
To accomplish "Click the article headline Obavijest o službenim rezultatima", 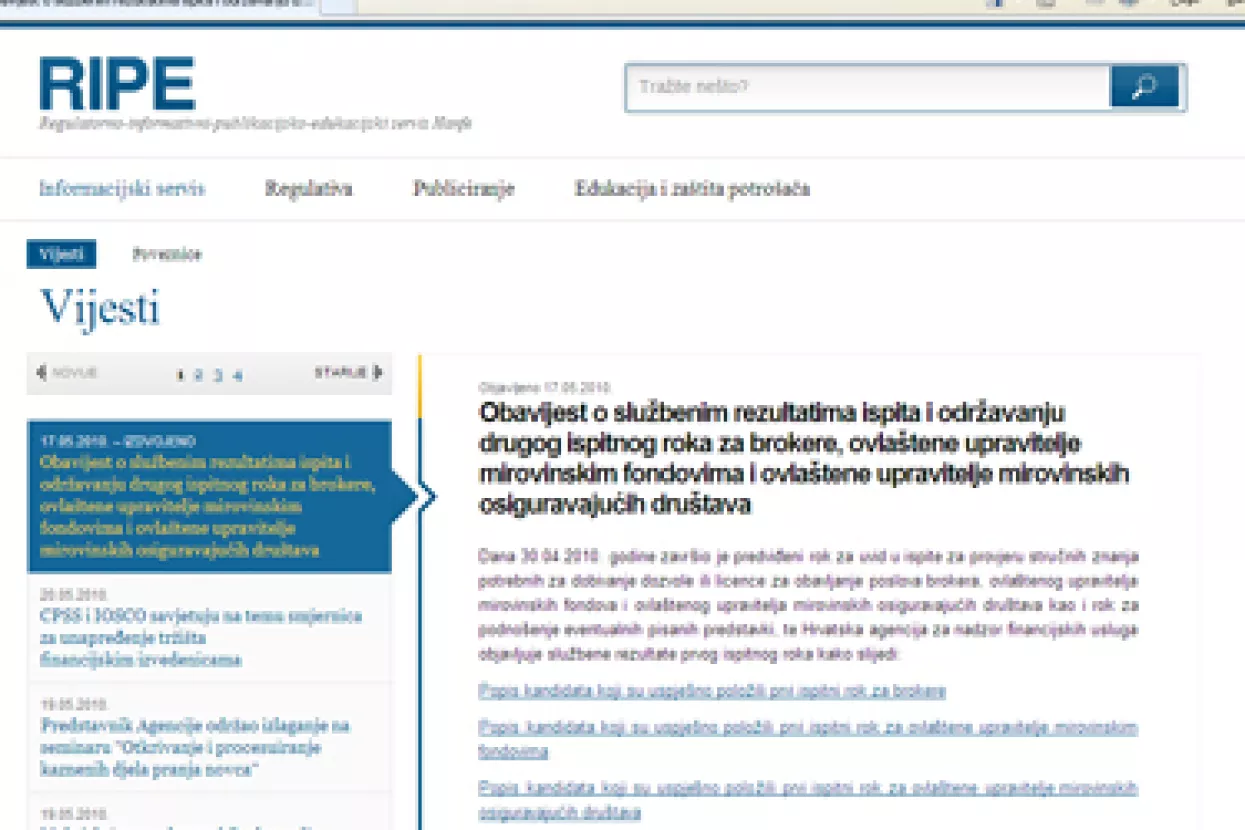I will 804,458.
